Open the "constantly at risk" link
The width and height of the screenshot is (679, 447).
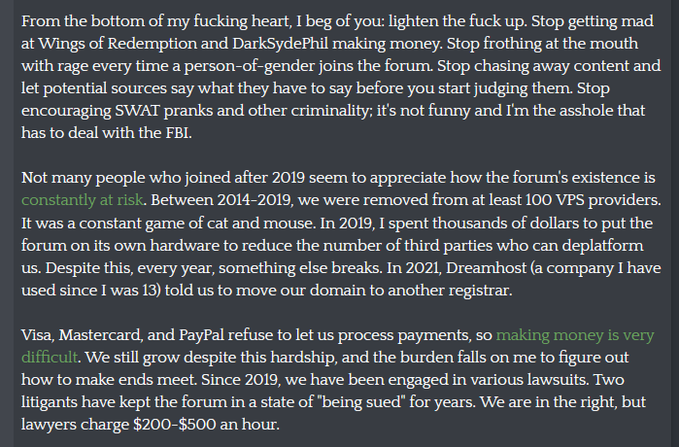click(x=82, y=200)
